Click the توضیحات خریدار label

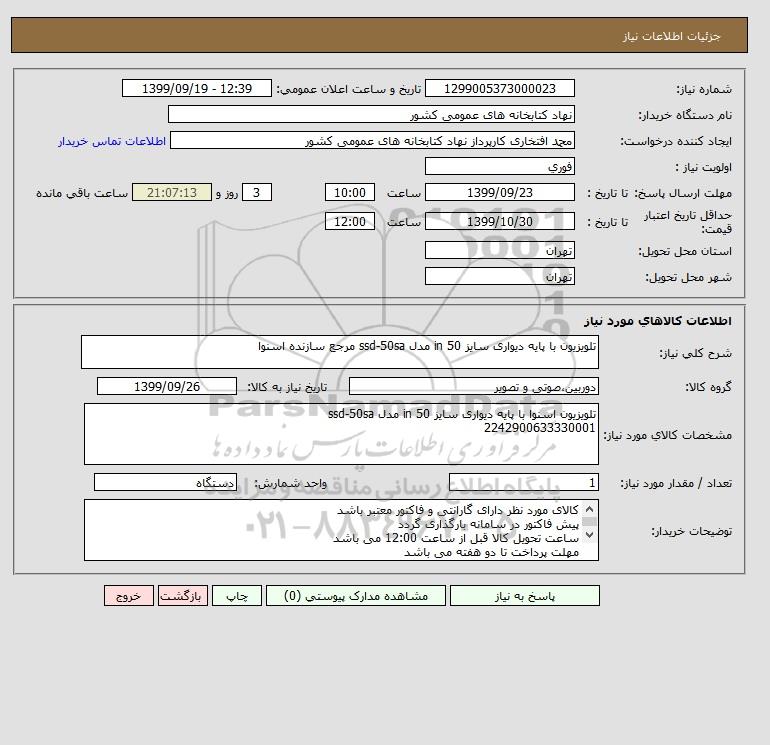691,531
